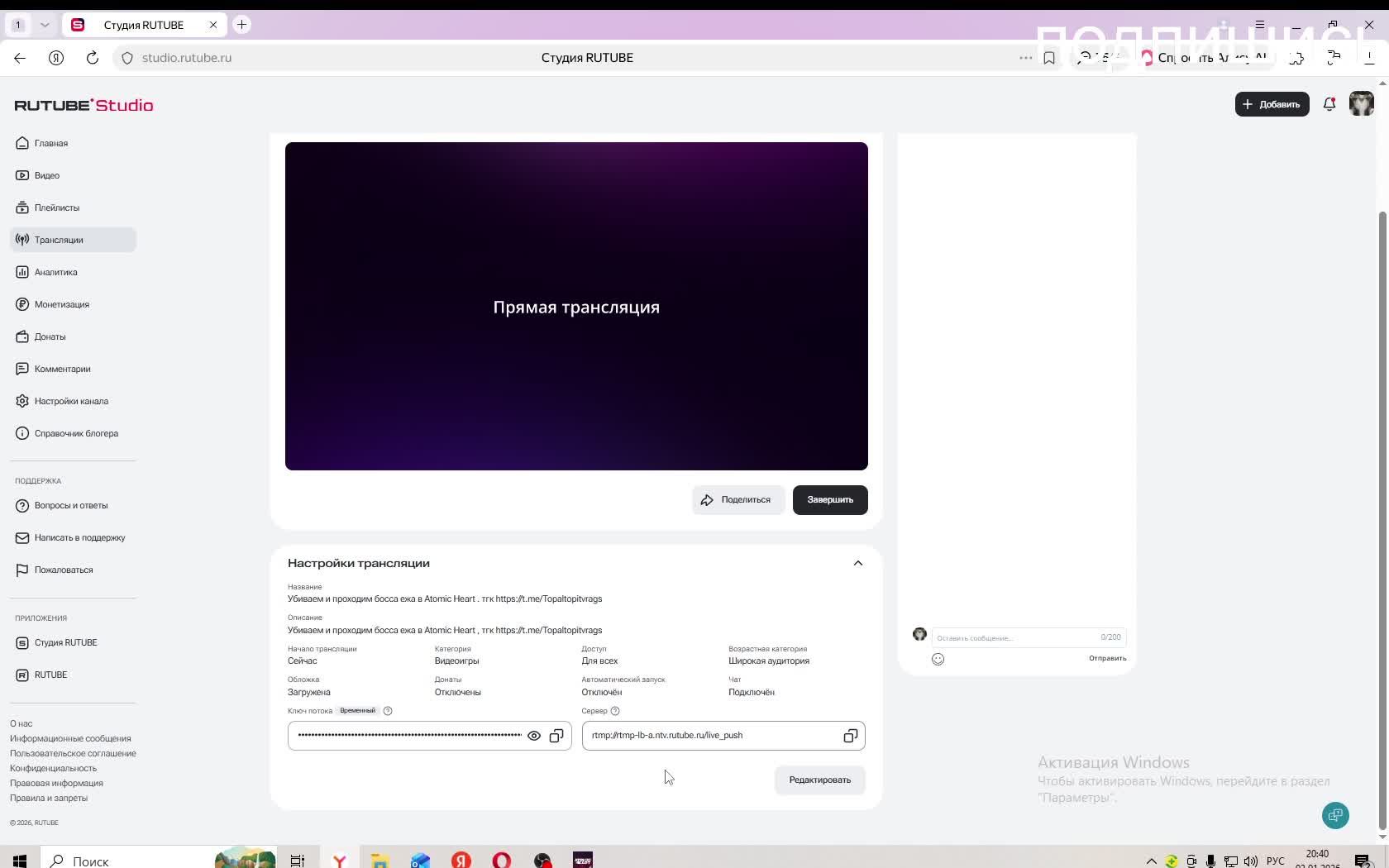Open Настройки канала in the sidebar

73,401
